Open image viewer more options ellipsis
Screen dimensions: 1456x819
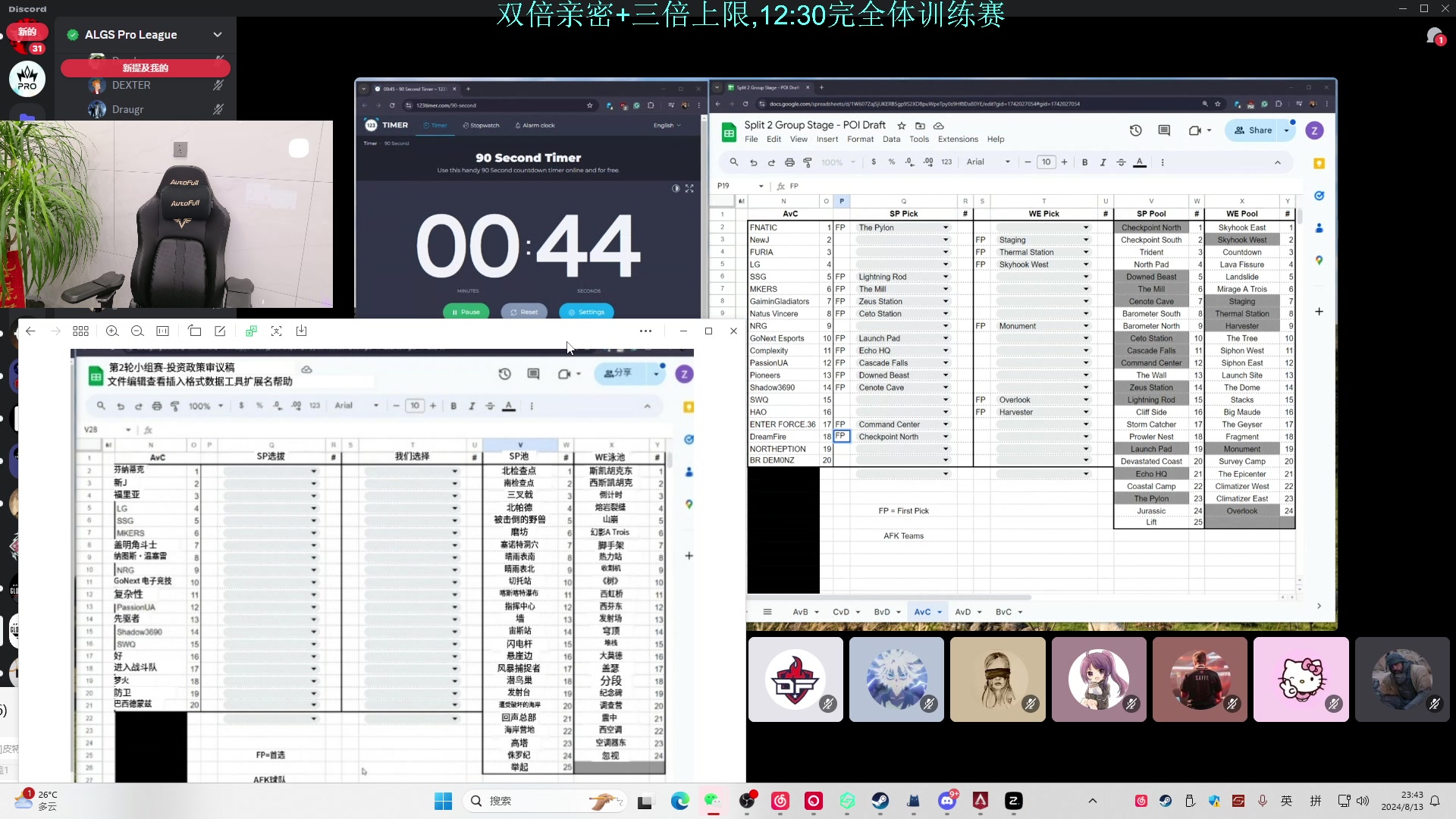(x=645, y=331)
